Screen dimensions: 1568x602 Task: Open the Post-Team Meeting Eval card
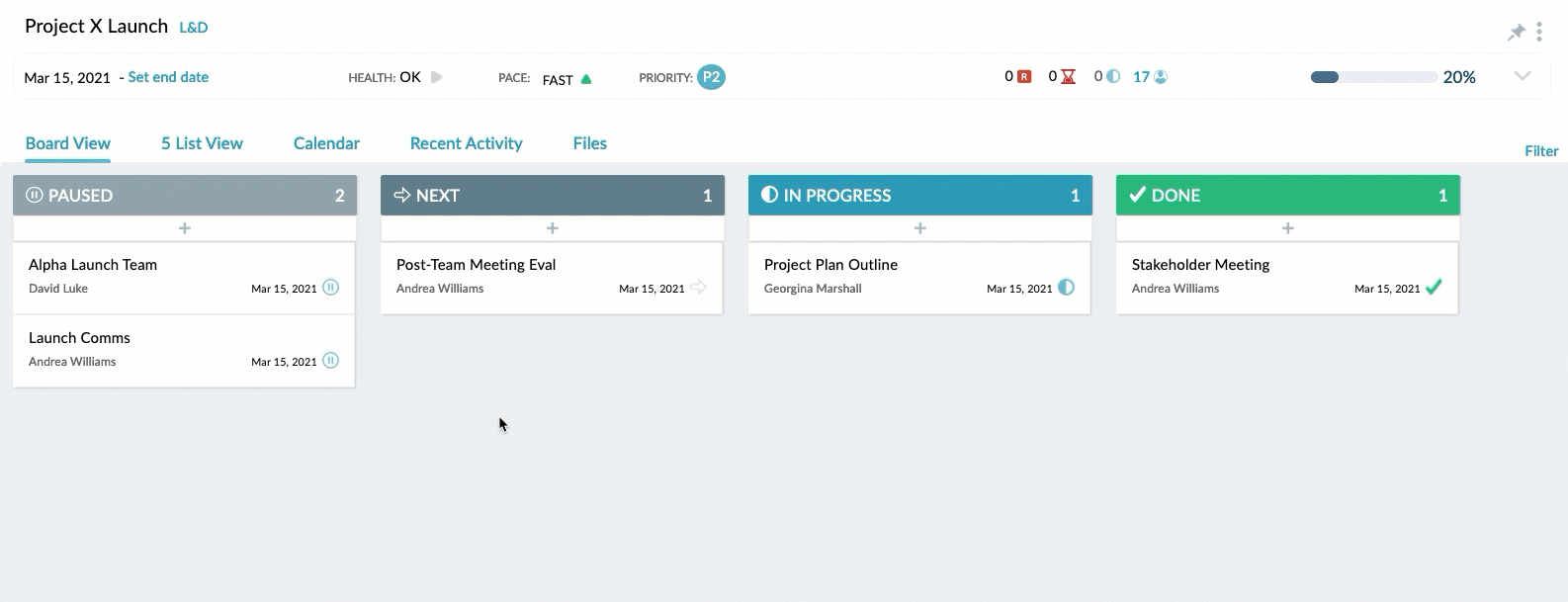click(552, 278)
